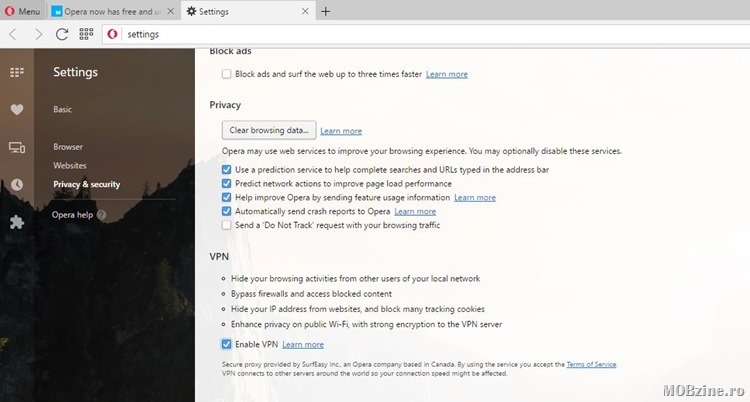Open the Opera Menu button
The width and height of the screenshot is (750, 402).
[x=22, y=11]
